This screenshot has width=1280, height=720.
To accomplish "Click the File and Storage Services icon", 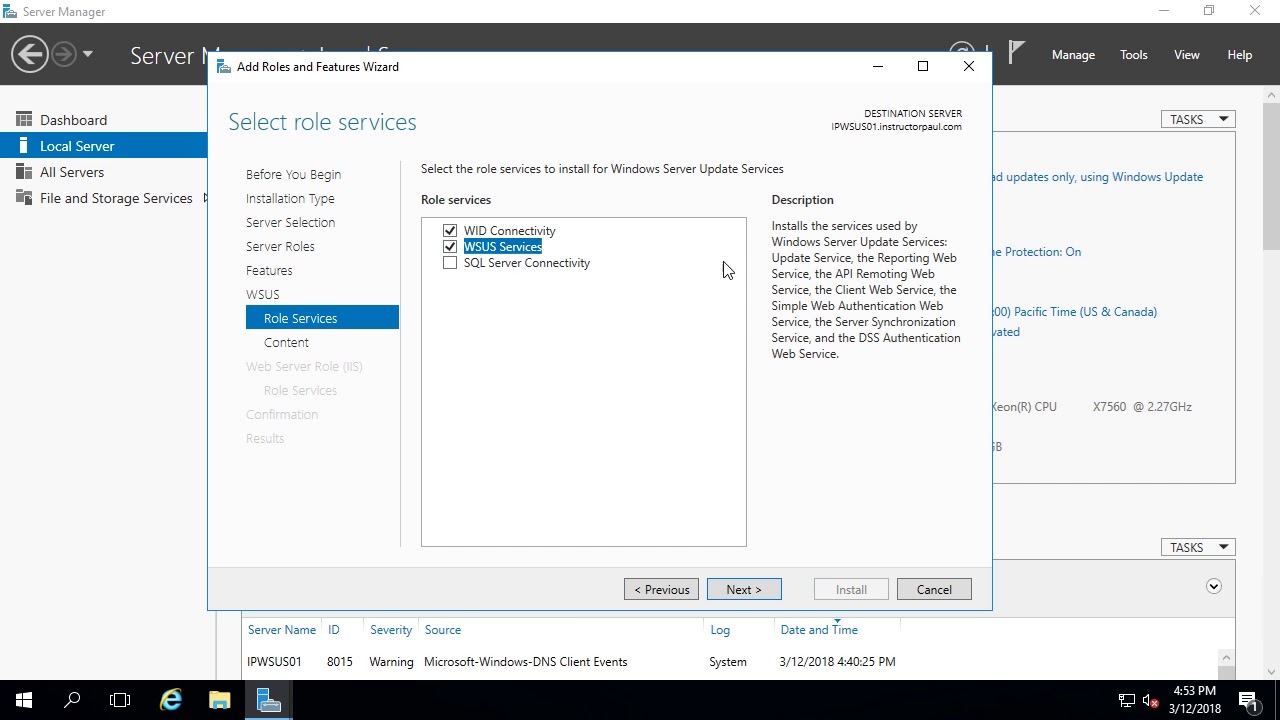I will point(24,198).
